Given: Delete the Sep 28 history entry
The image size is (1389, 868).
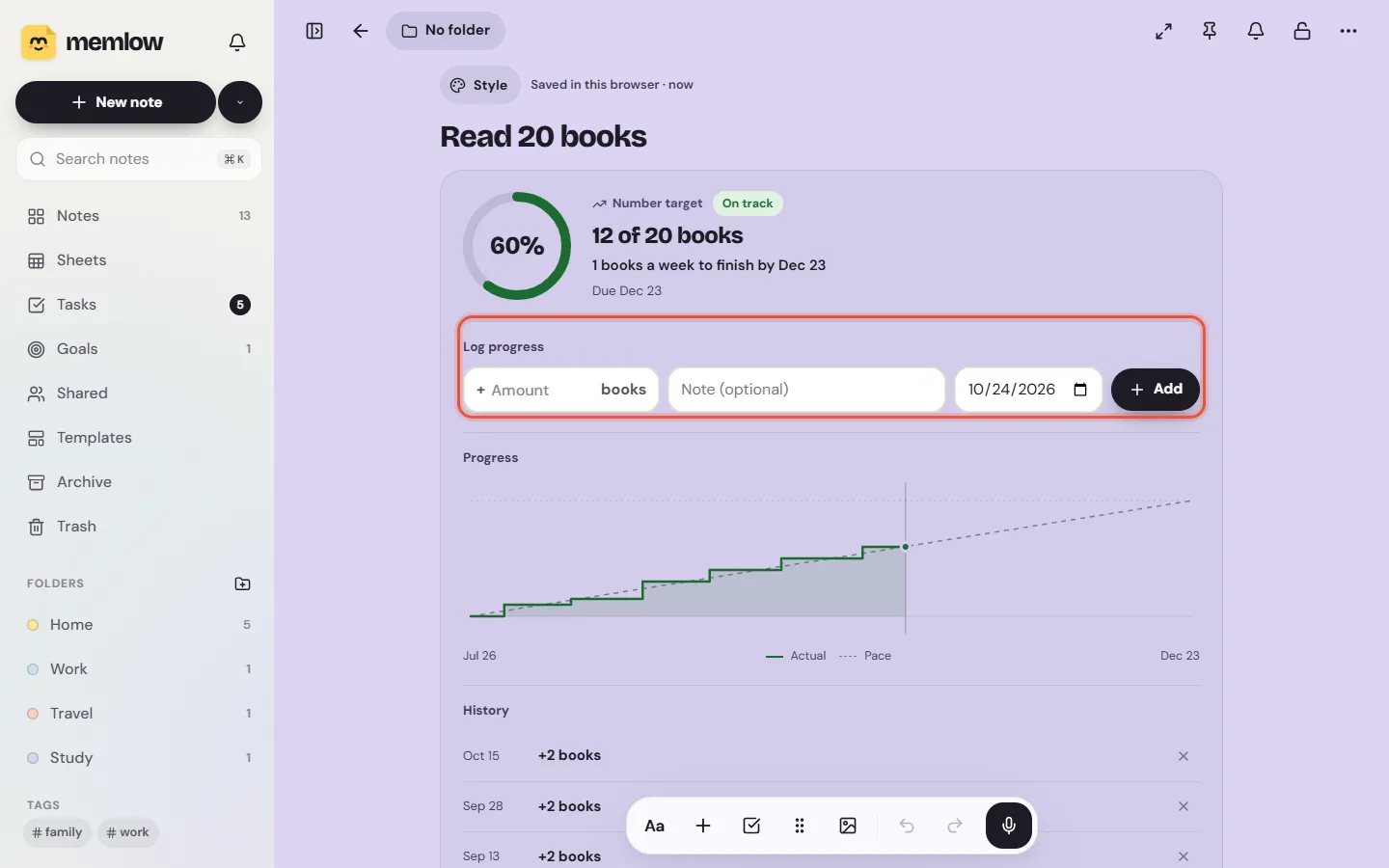Looking at the screenshot, I should tap(1184, 806).
